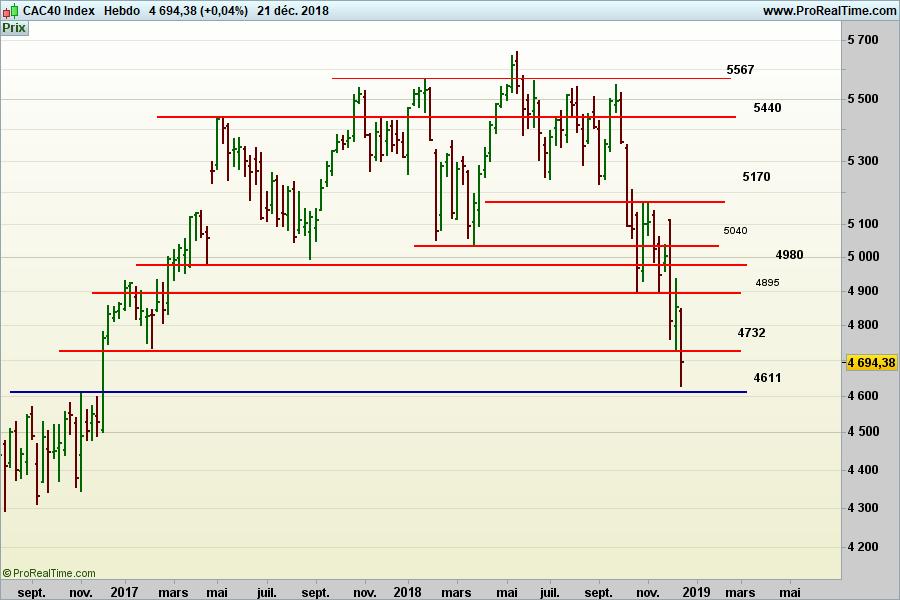Viewport: 900px width, 600px height.
Task: Click the Prix panel label
Action: [x=14, y=28]
